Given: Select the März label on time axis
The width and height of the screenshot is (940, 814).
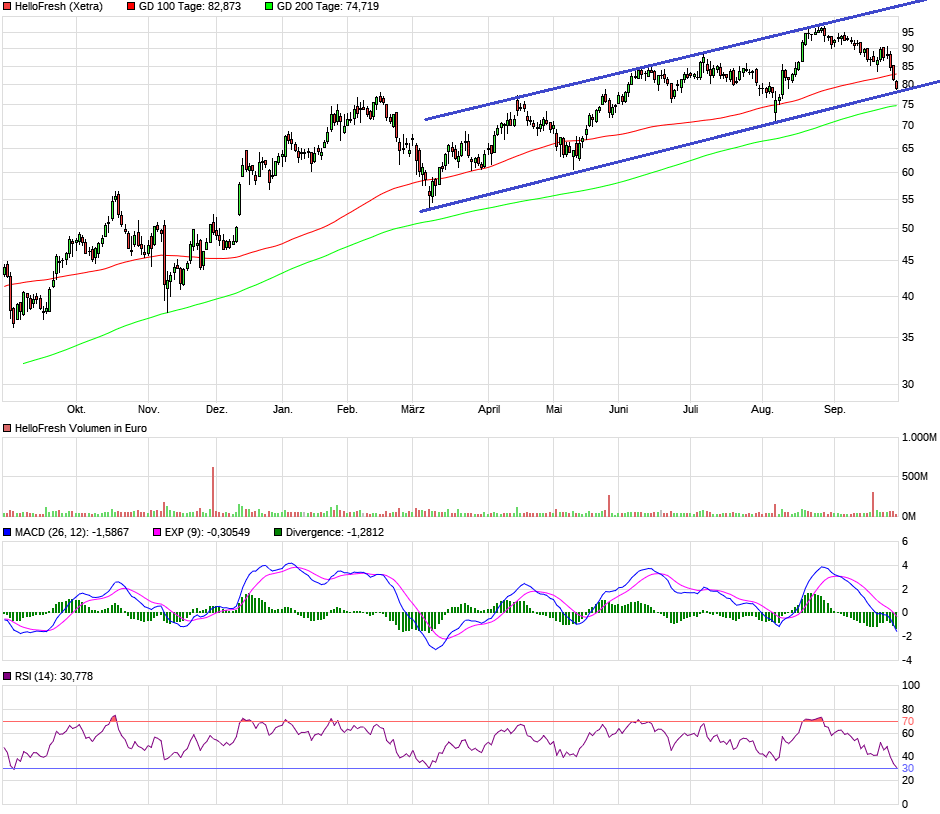Looking at the screenshot, I should [412, 409].
